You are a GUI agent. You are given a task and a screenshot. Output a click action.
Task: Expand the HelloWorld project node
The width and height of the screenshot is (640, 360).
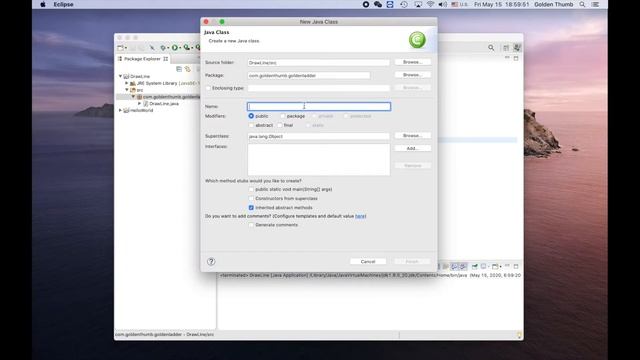point(120,110)
